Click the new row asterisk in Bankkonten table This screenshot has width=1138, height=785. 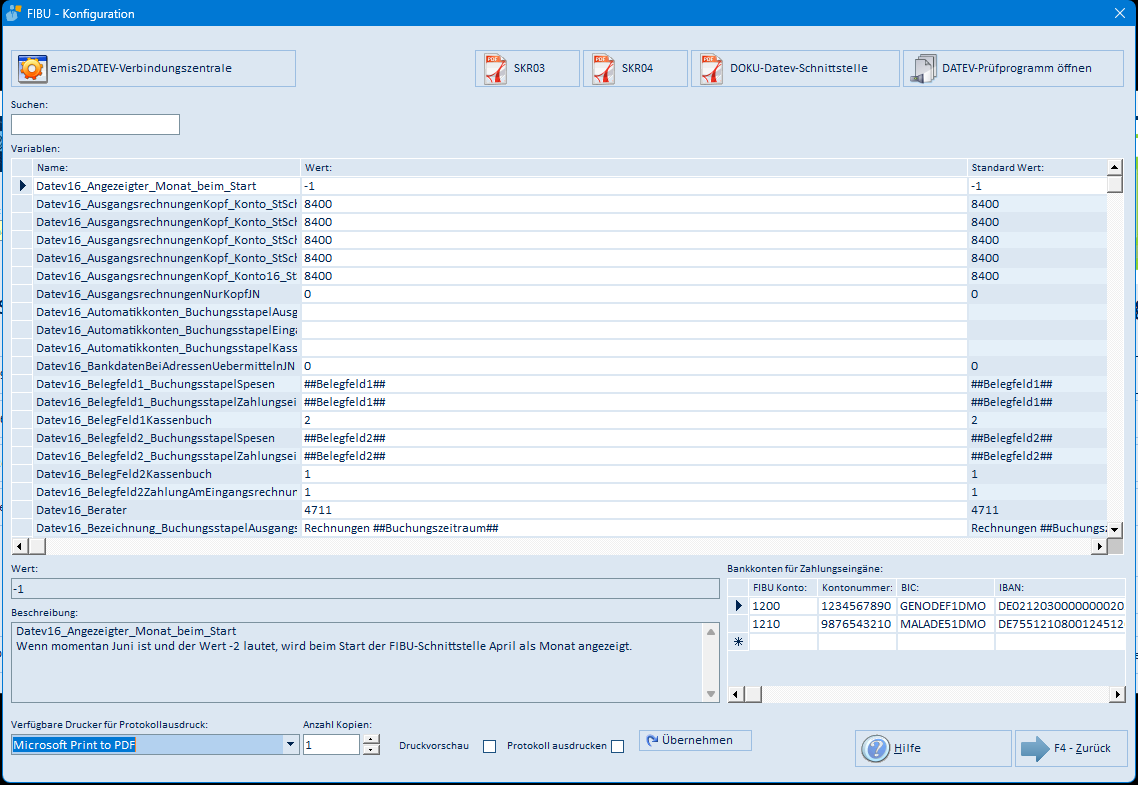point(738,642)
